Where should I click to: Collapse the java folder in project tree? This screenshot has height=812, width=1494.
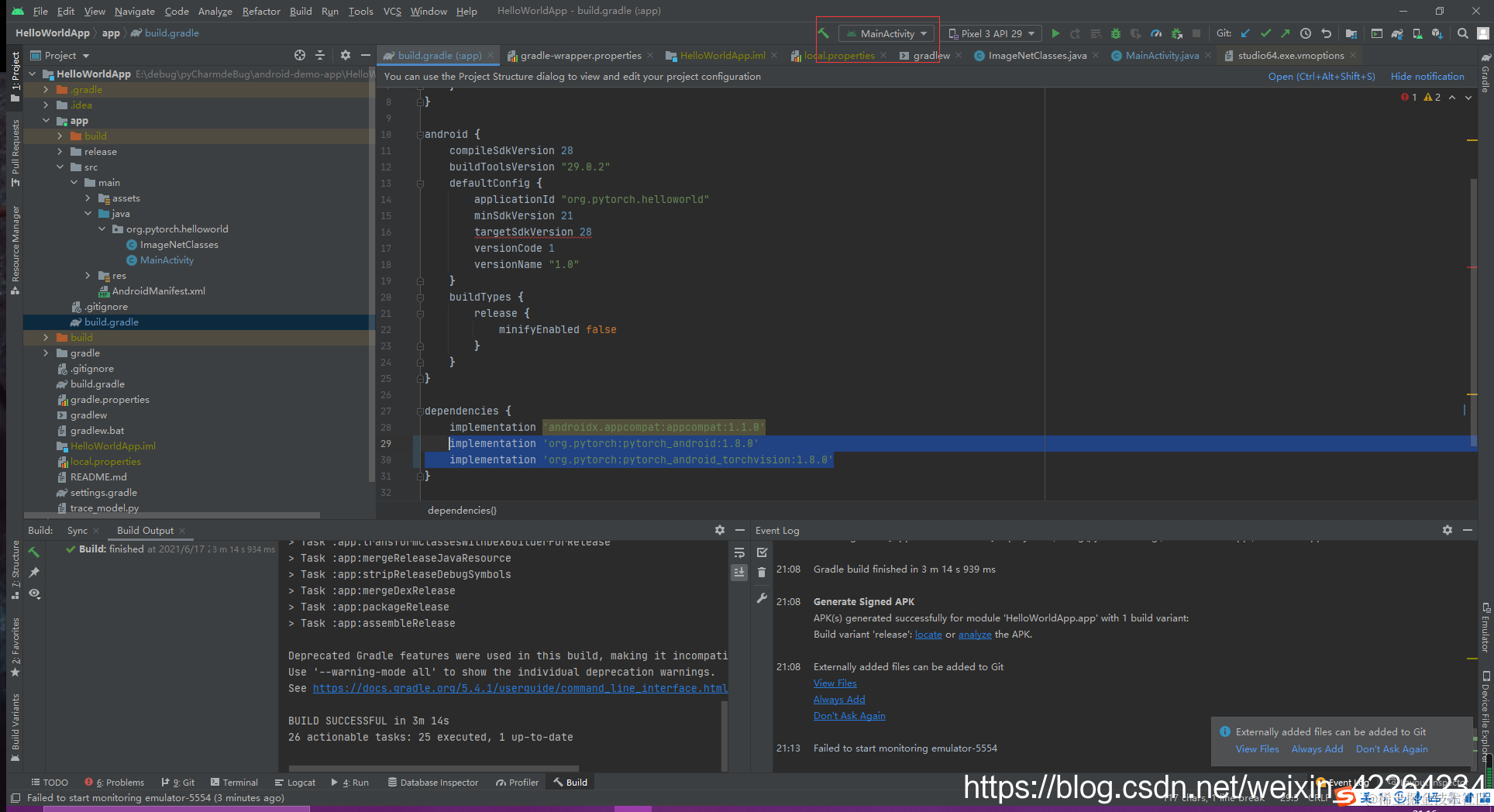pyautogui.click(x=88, y=214)
